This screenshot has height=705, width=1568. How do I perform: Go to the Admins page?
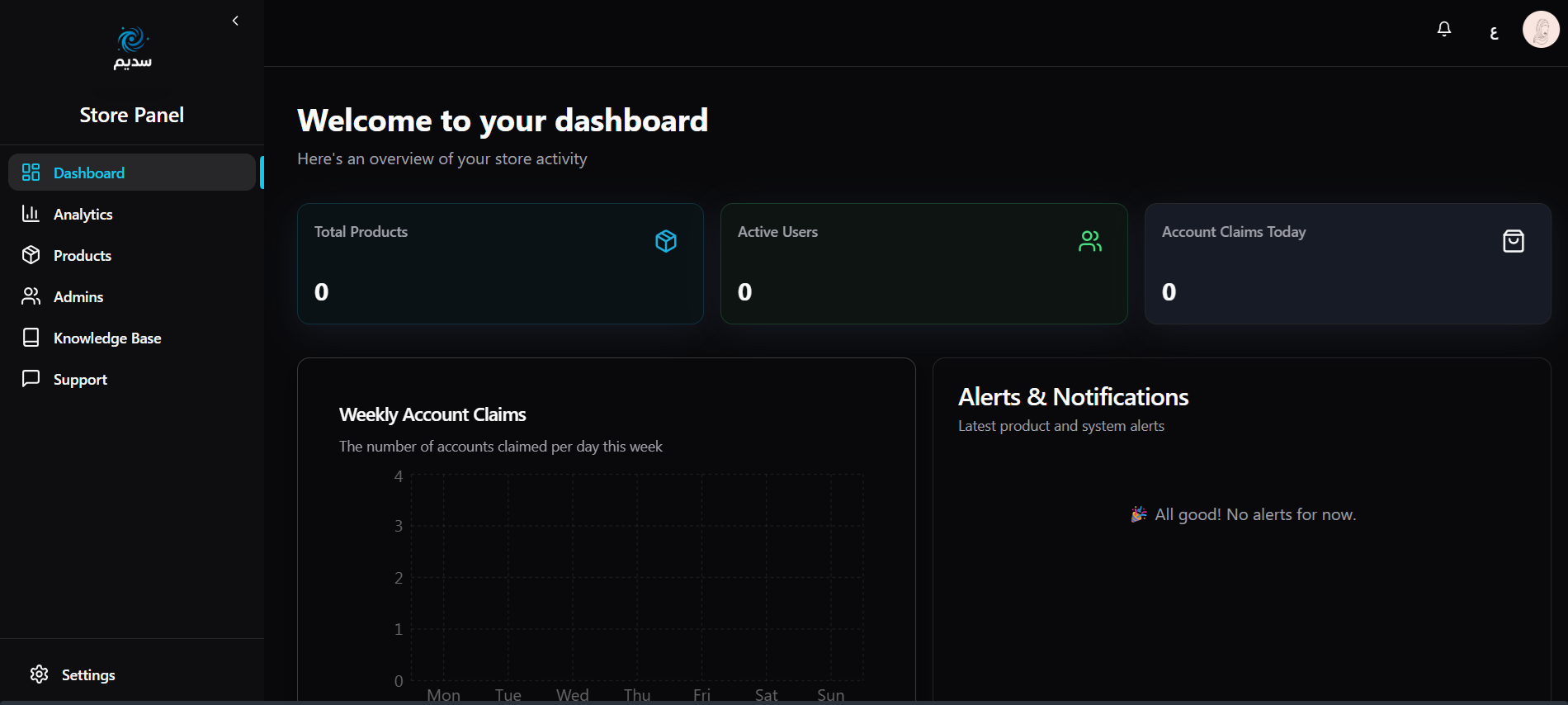[78, 296]
